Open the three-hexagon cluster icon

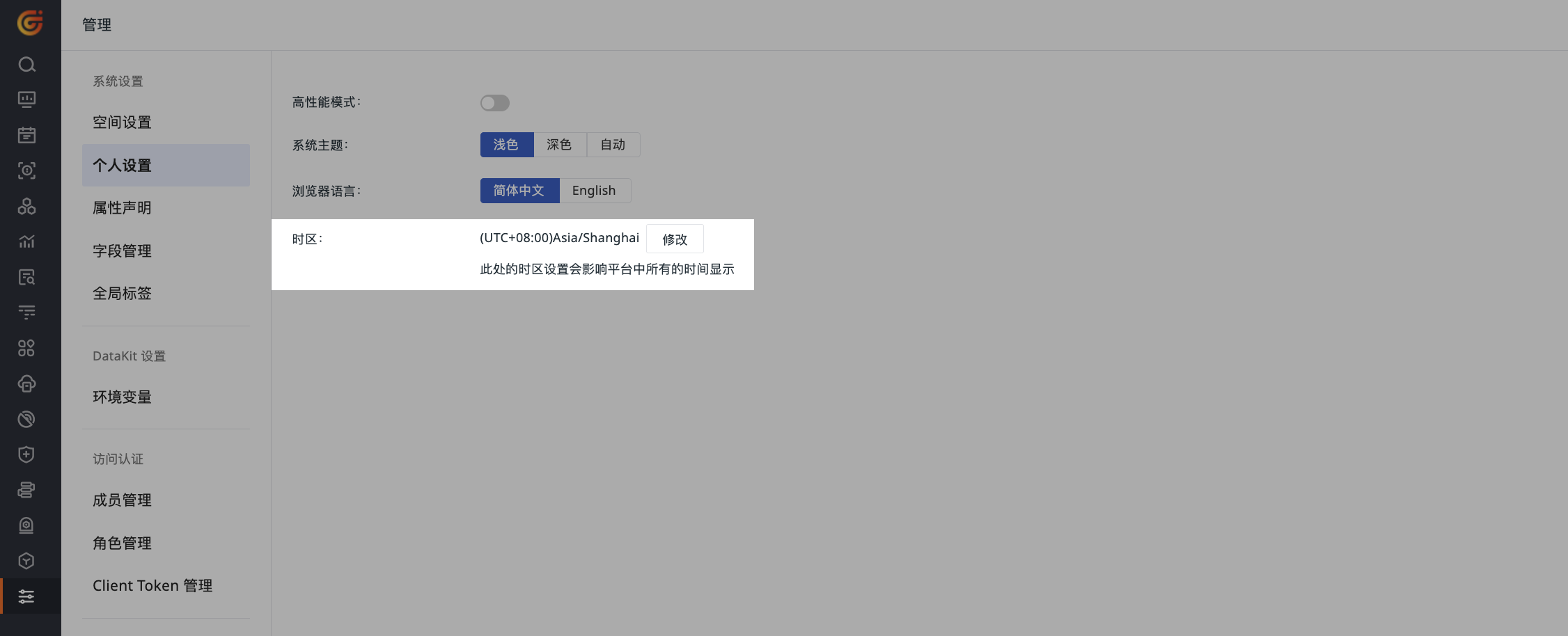pos(26,206)
